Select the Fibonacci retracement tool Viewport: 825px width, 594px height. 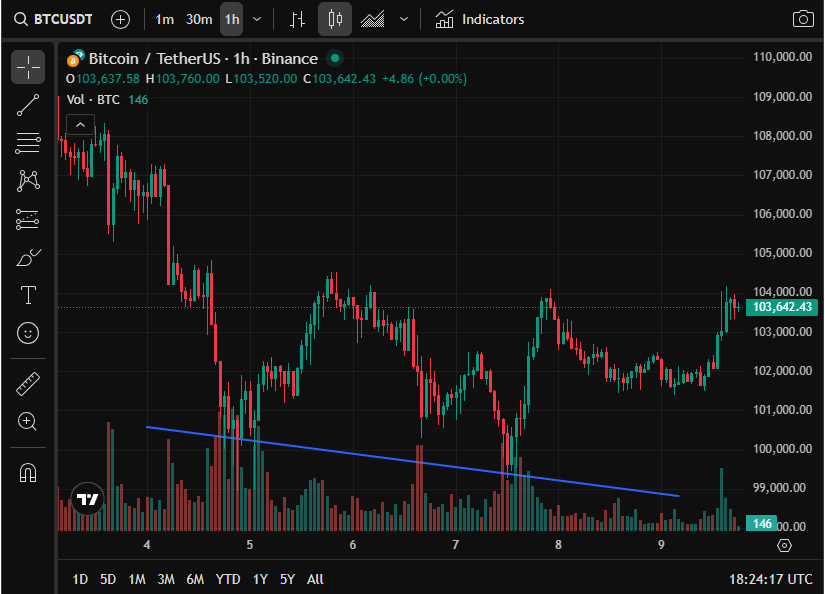click(28, 143)
